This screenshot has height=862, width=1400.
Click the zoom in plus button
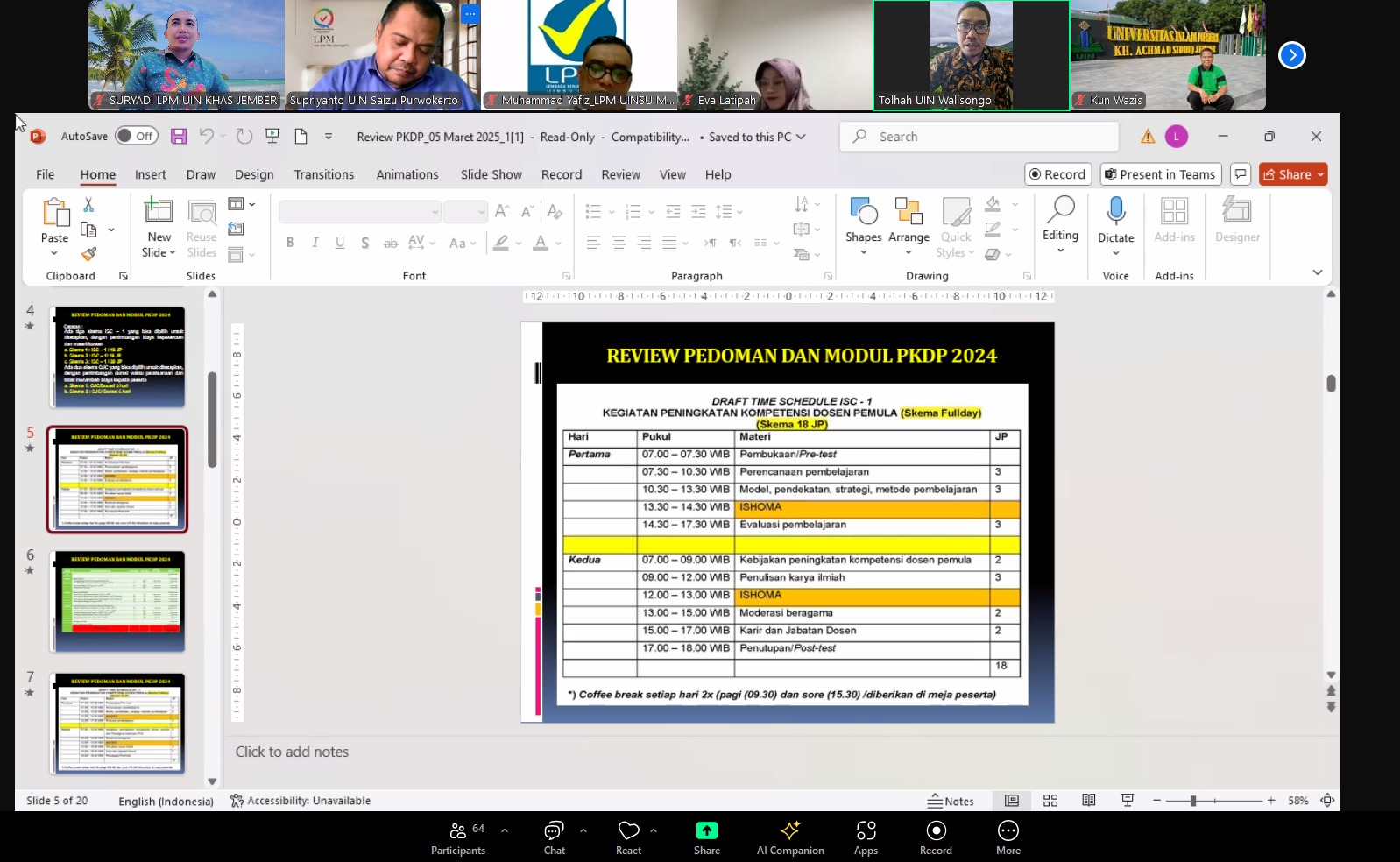click(x=1271, y=801)
